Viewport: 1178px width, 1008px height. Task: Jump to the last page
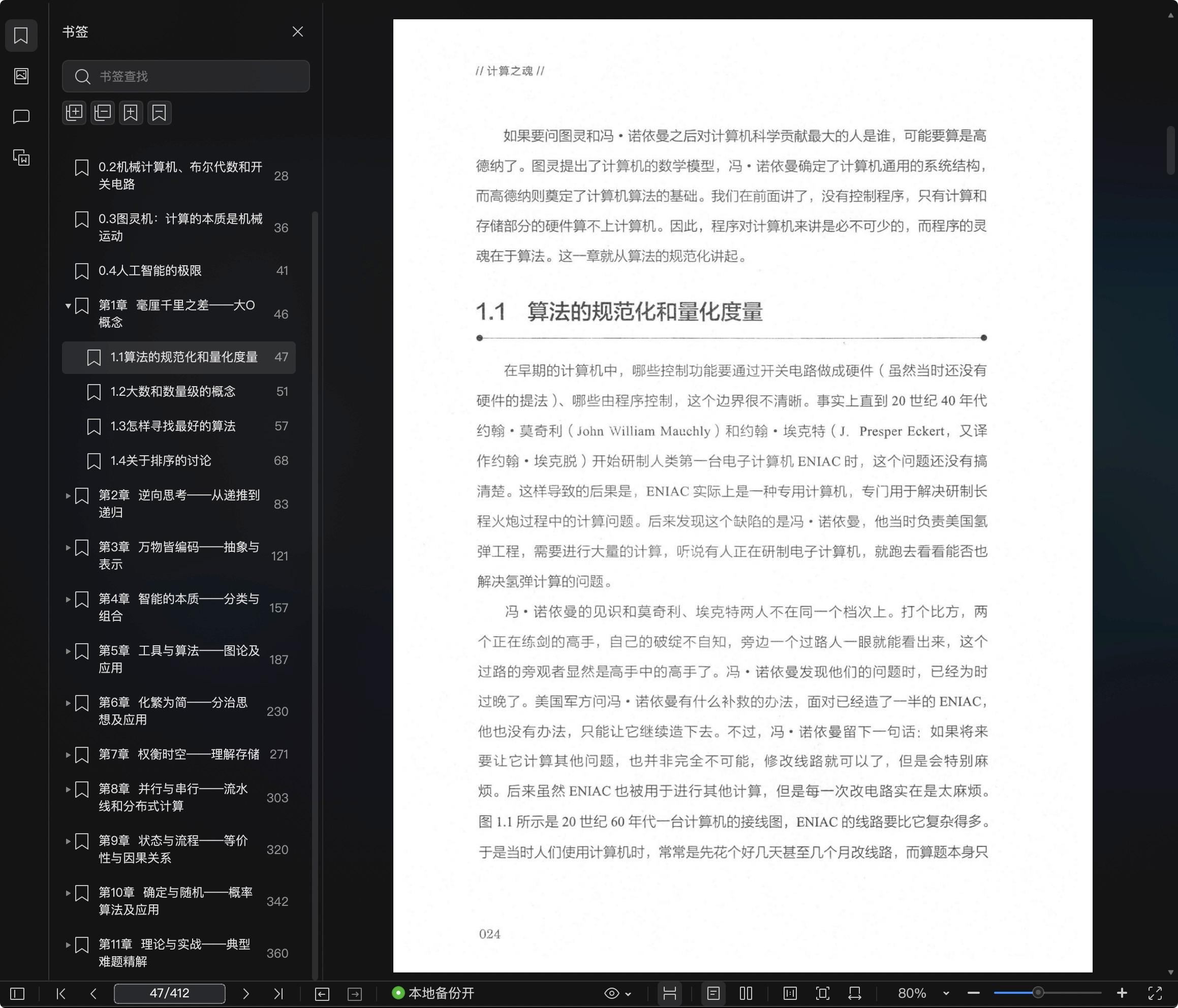278,993
